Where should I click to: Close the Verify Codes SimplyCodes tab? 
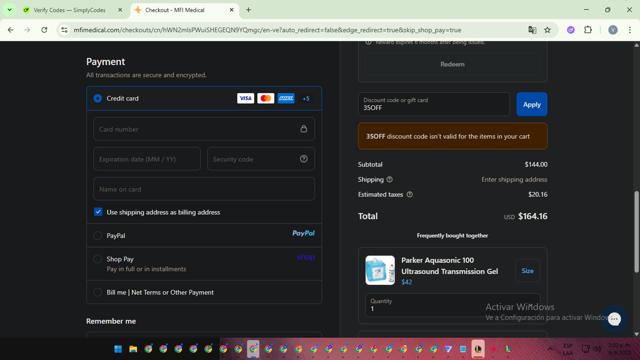tap(120, 10)
